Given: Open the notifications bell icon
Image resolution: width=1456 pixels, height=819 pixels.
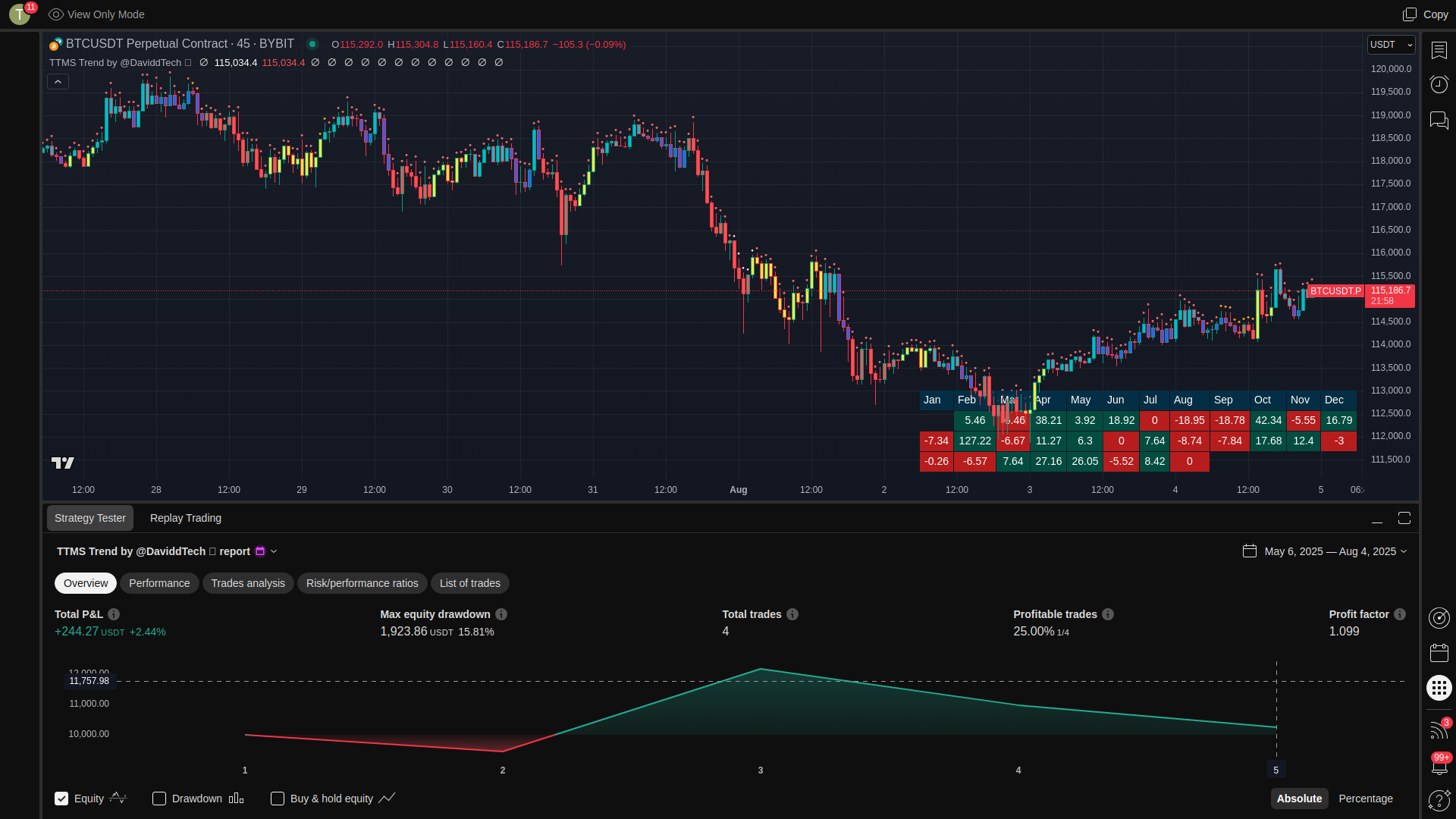Looking at the screenshot, I should [x=1439, y=765].
